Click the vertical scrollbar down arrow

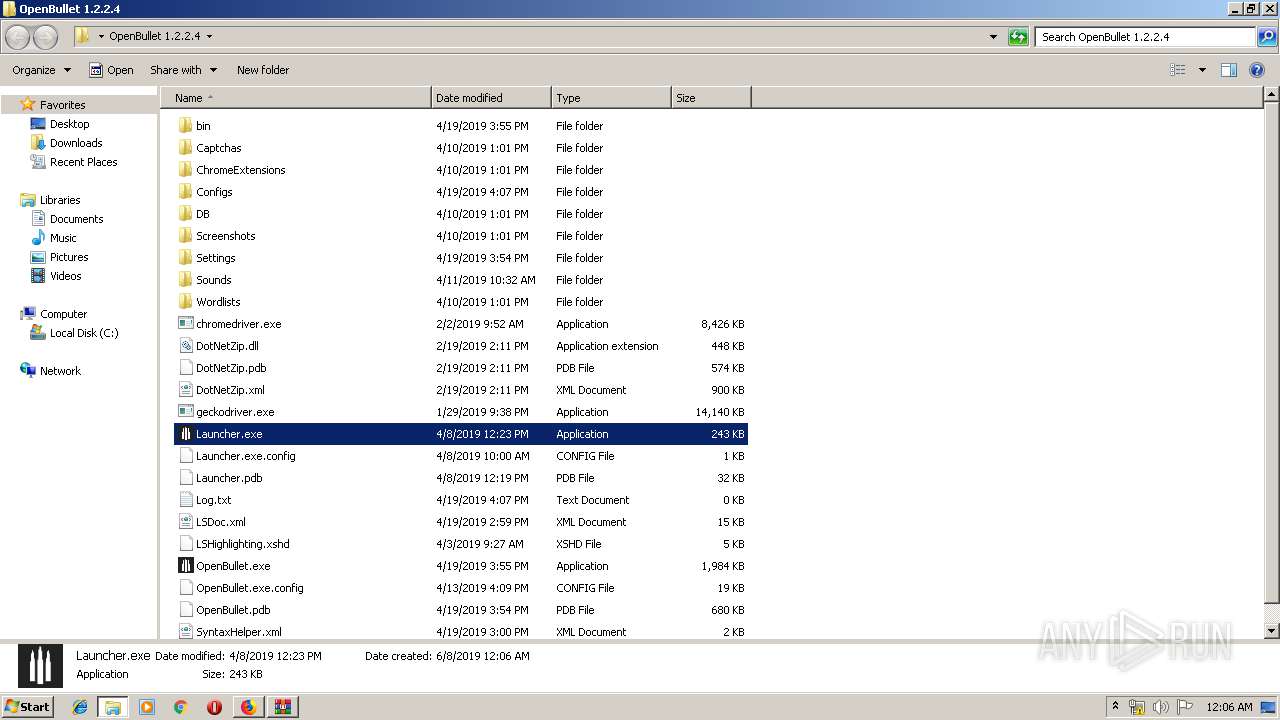[x=1271, y=631]
